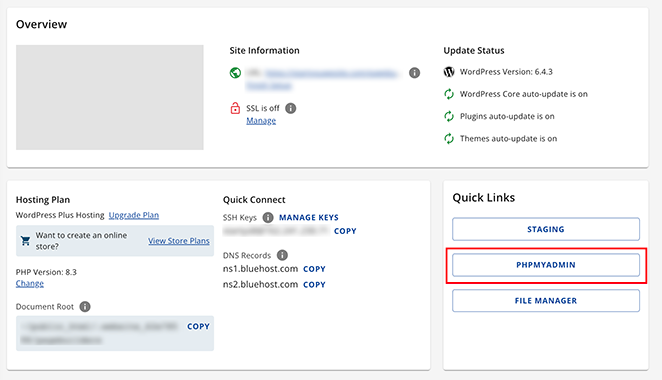
Task: Click the WordPress Core auto-update is on text
Action: coord(524,94)
